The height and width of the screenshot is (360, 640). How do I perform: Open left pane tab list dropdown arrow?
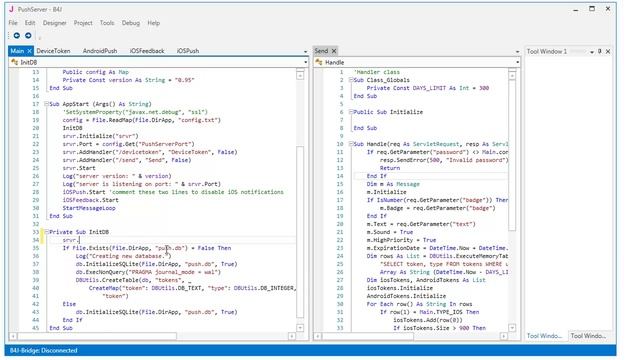[305, 51]
